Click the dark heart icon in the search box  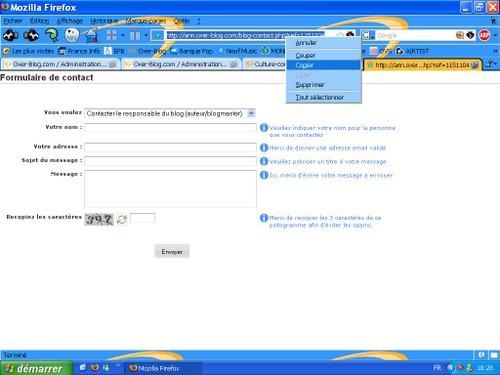[470, 35]
